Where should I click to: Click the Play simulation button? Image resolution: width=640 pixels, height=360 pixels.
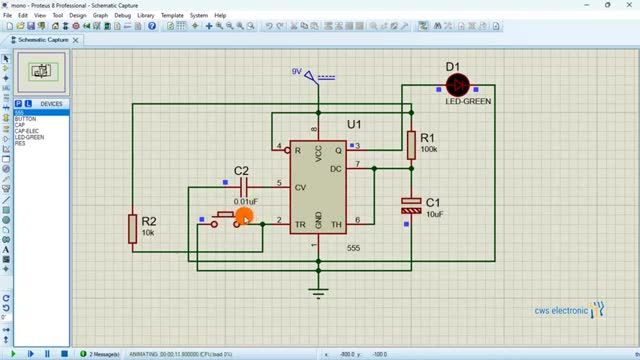click(x=13, y=354)
